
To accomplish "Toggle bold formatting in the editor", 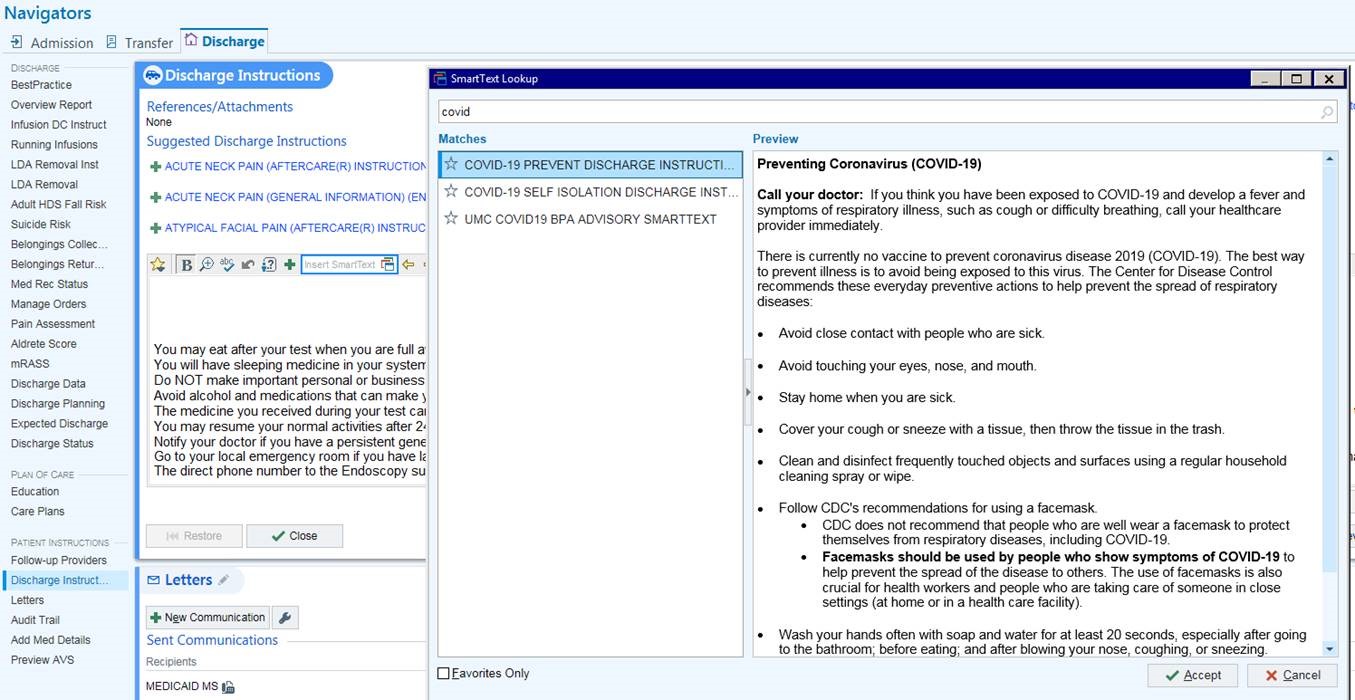I will 186,265.
